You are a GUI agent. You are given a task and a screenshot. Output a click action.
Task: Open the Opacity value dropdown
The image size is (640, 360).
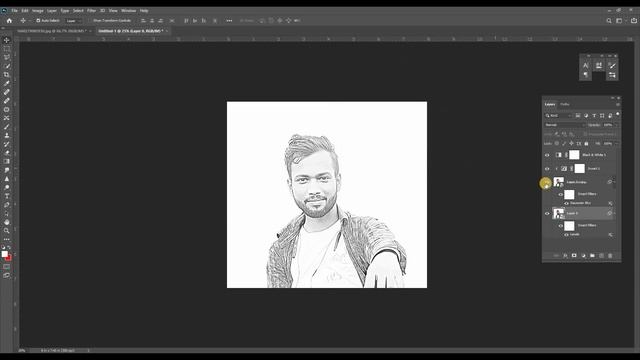(616, 125)
